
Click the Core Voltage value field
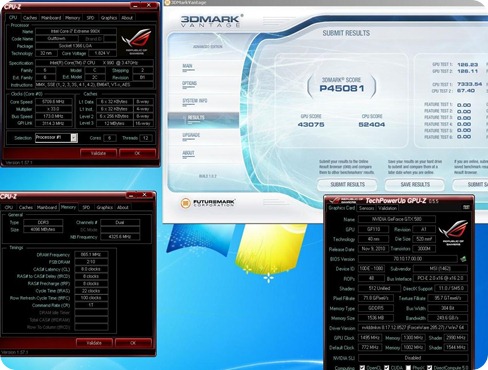pyautogui.click(x=103, y=53)
